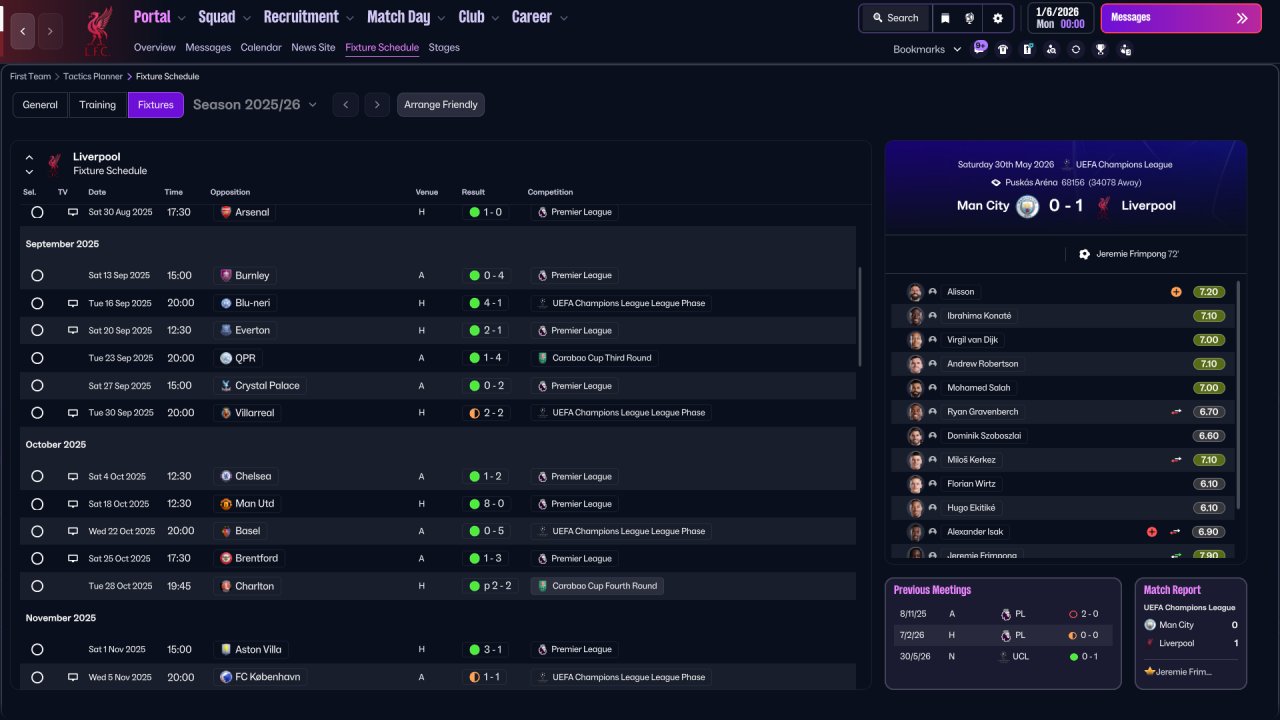
Task: Switch to the Calendar subtab
Action: pyautogui.click(x=261, y=47)
